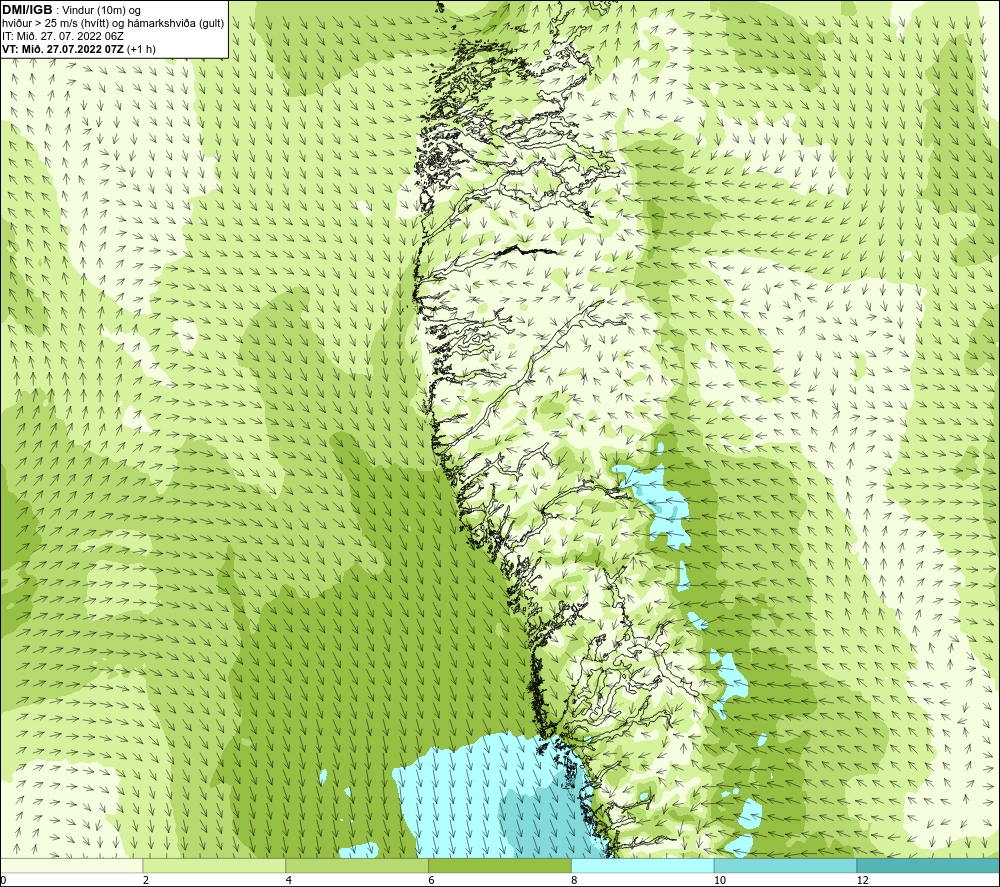This screenshot has height=887, width=1000.
Task: Click the "8" scale label
Action: pyautogui.click(x=575, y=881)
